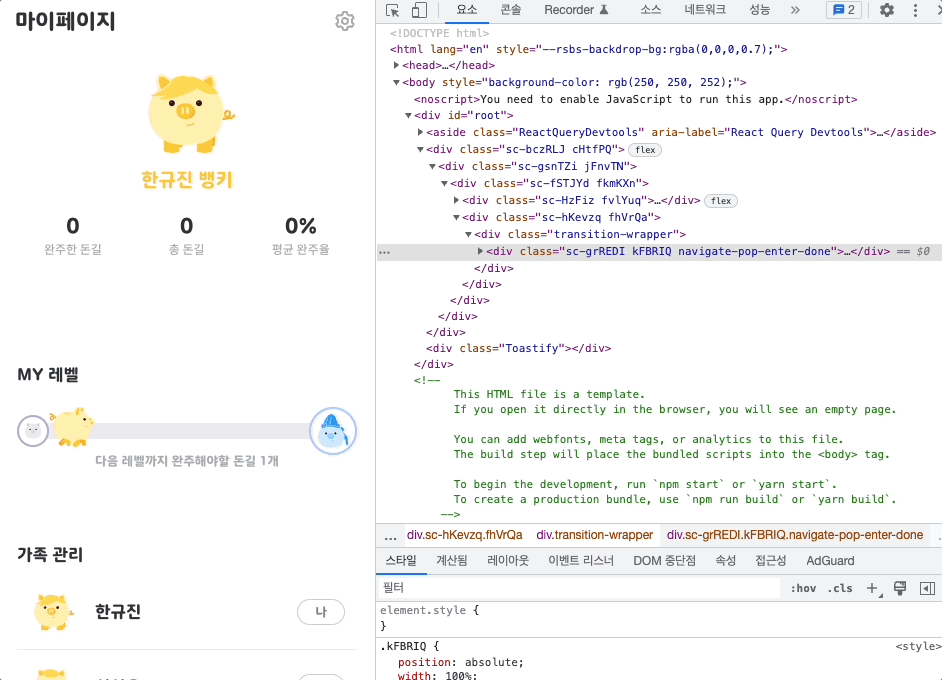The height and width of the screenshot is (680, 942).
Task: Expand the navigate-pop-enter-done div
Action: point(481,251)
